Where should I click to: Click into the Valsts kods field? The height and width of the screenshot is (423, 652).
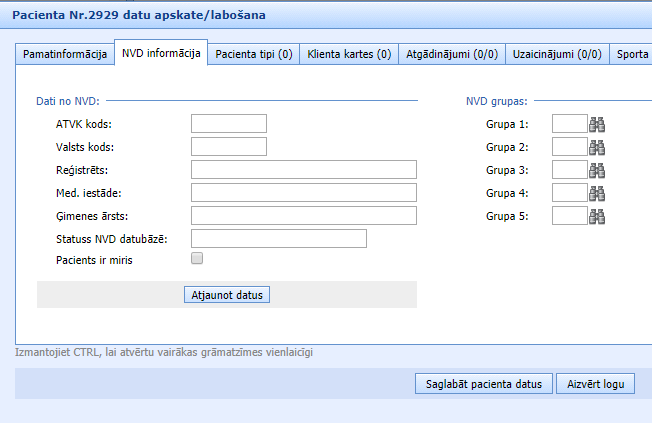pyautogui.click(x=228, y=147)
